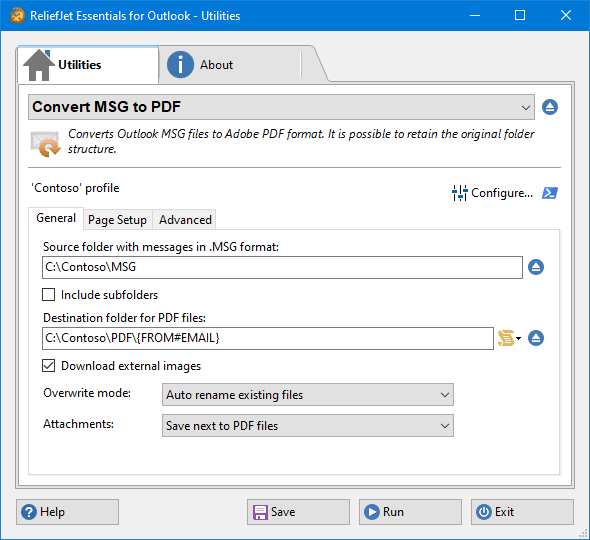Open the Attachments dropdown
Image resolution: width=590 pixels, height=540 pixels.
(x=308, y=426)
